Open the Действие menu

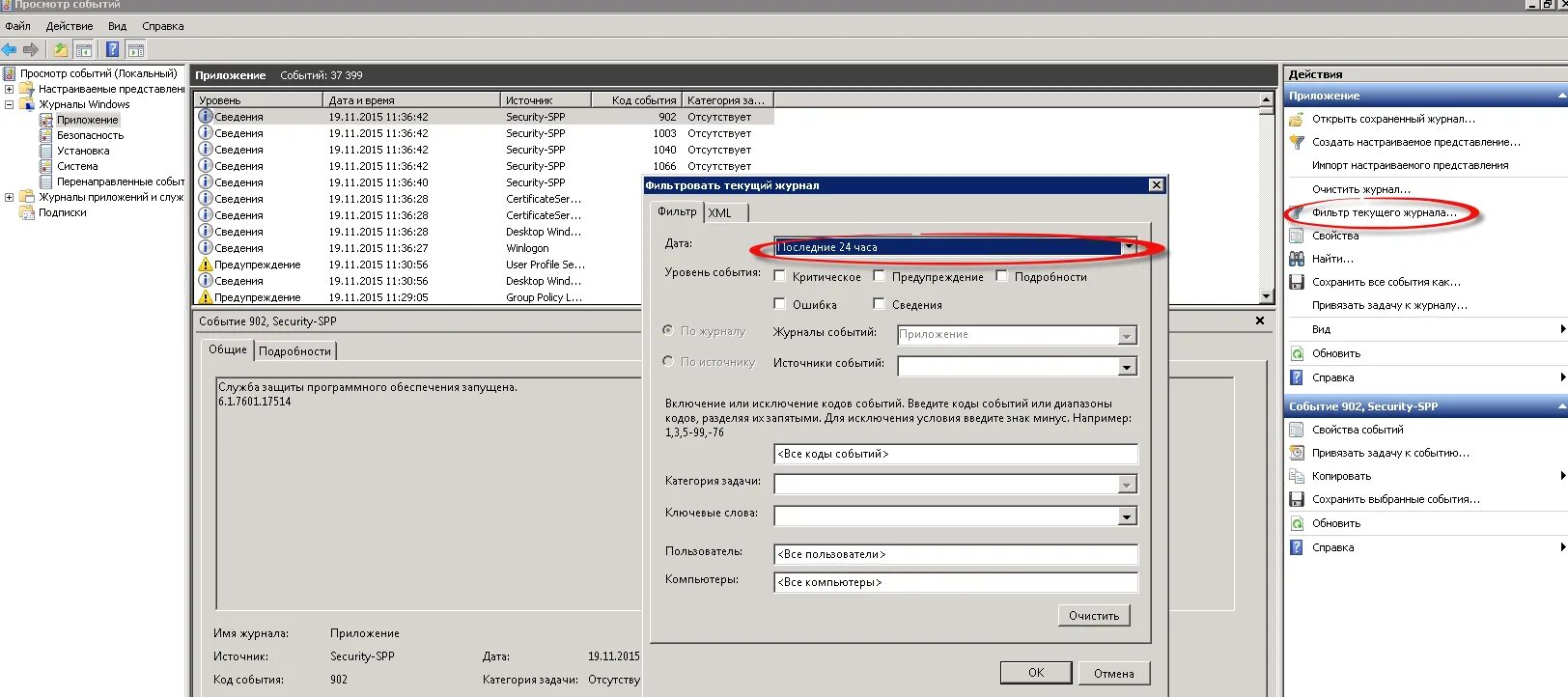pyautogui.click(x=70, y=26)
